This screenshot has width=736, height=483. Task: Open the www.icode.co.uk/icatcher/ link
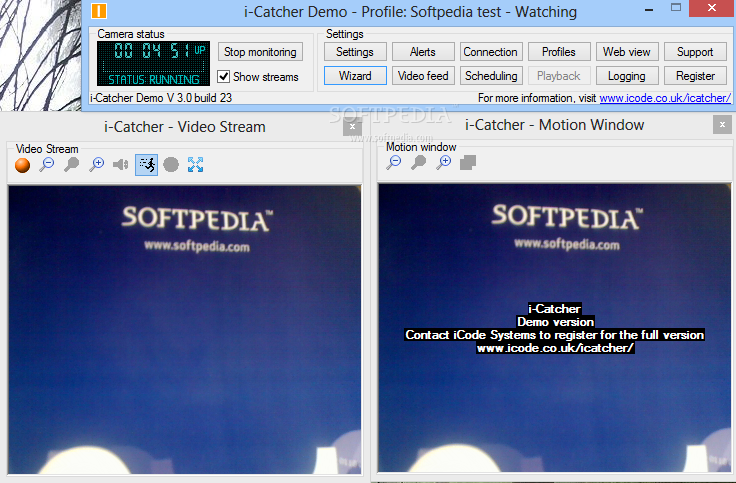[665, 98]
